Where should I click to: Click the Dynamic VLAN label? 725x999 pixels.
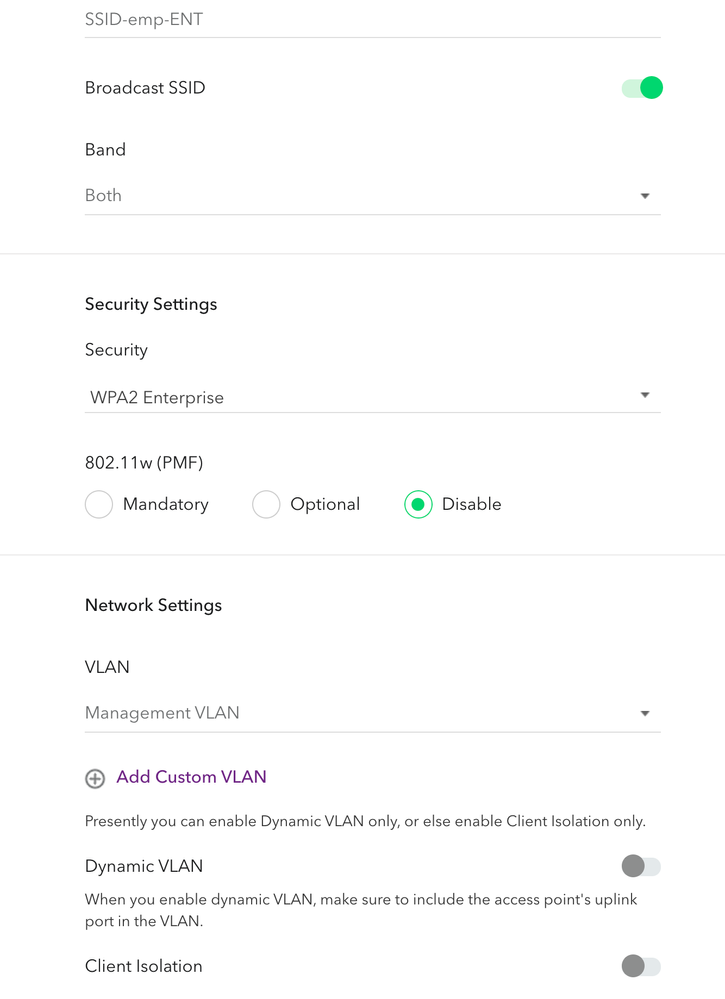[144, 866]
